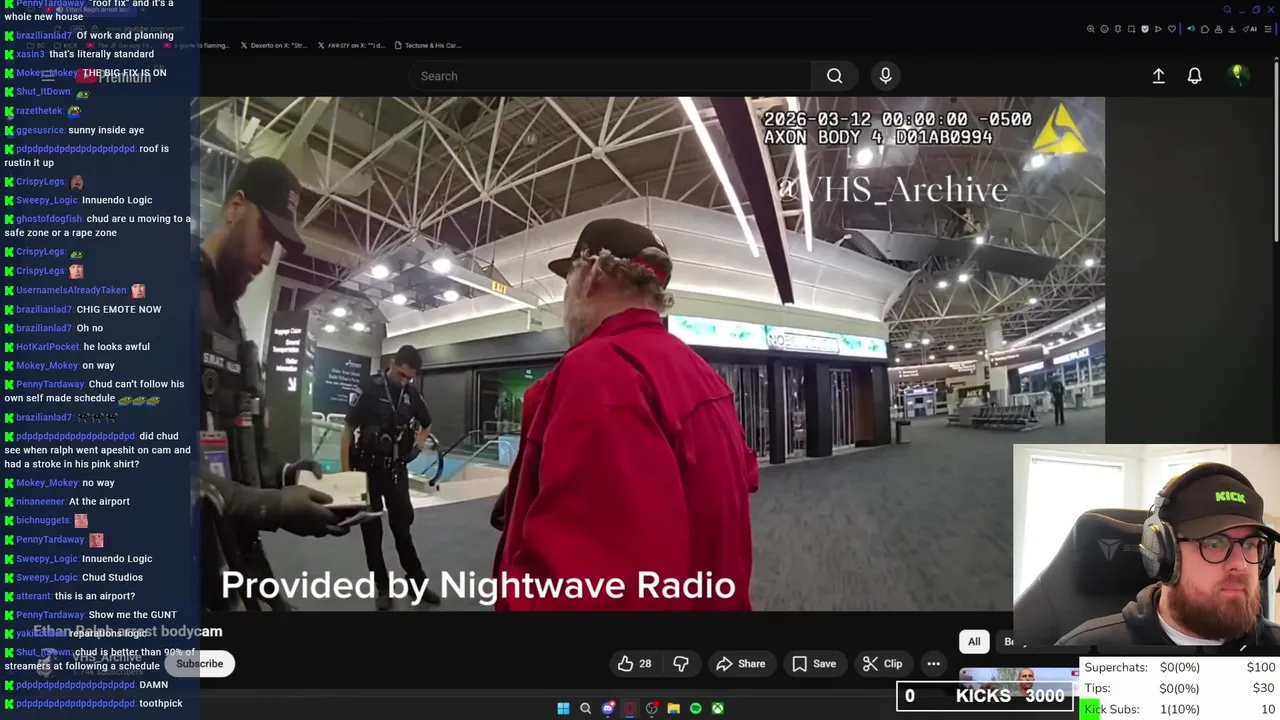Click chat username ninaneener 'At the airport'

[x=40, y=502]
